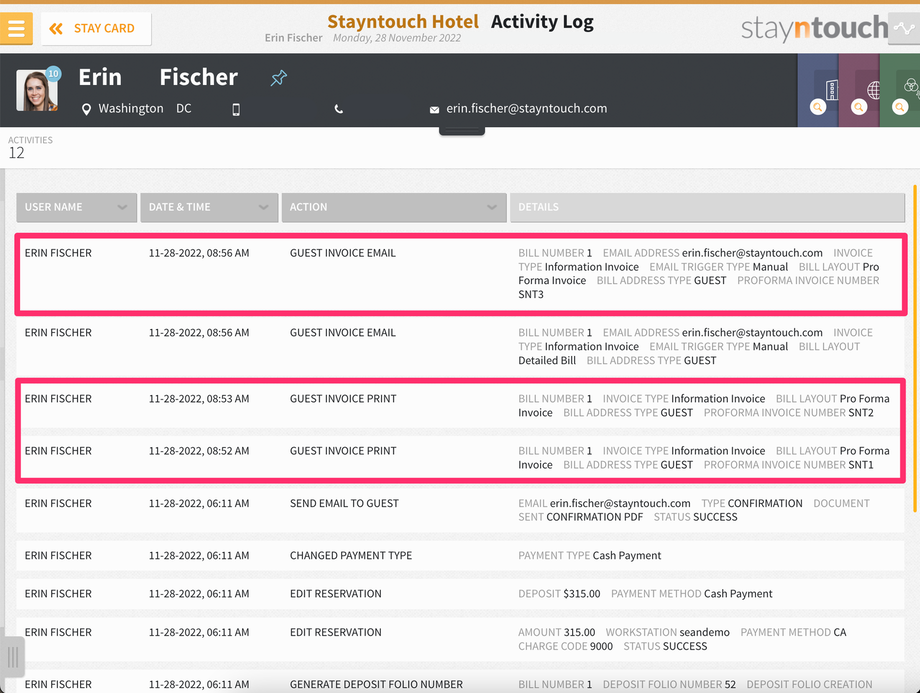Click Proforma Invoice Number SNT2 detail
The width and height of the screenshot is (920, 693).
789,413
